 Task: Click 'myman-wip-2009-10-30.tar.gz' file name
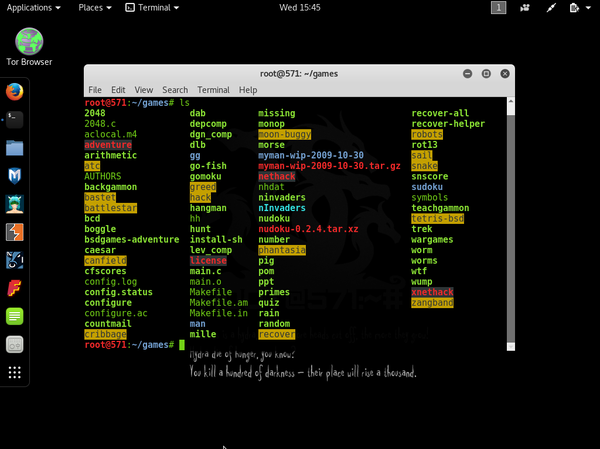[329, 166]
